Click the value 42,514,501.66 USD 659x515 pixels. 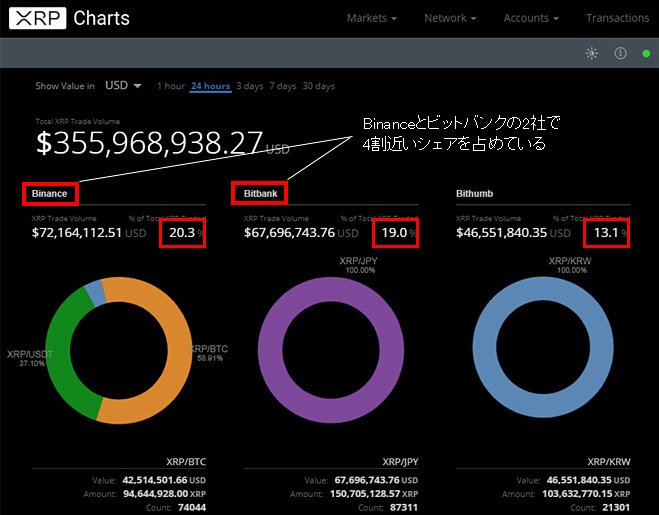pos(164,480)
